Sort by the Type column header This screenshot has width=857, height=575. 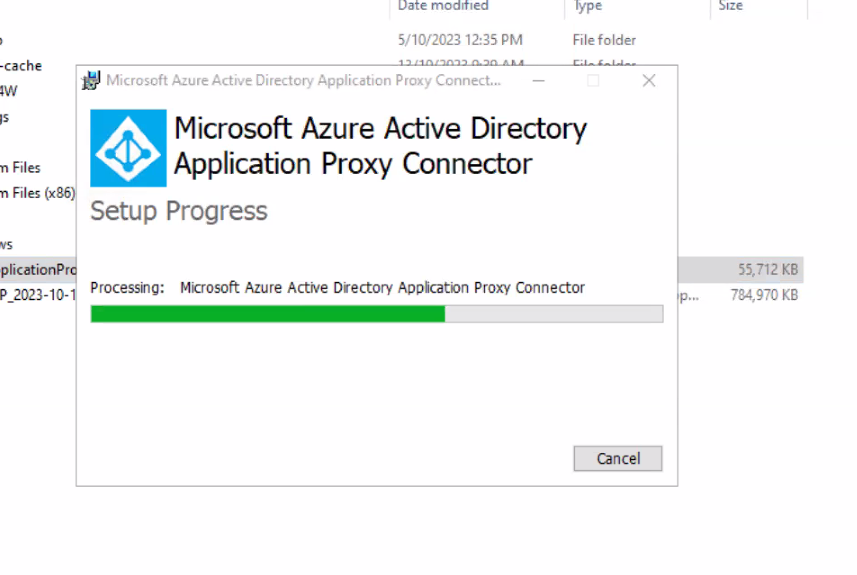click(x=588, y=6)
